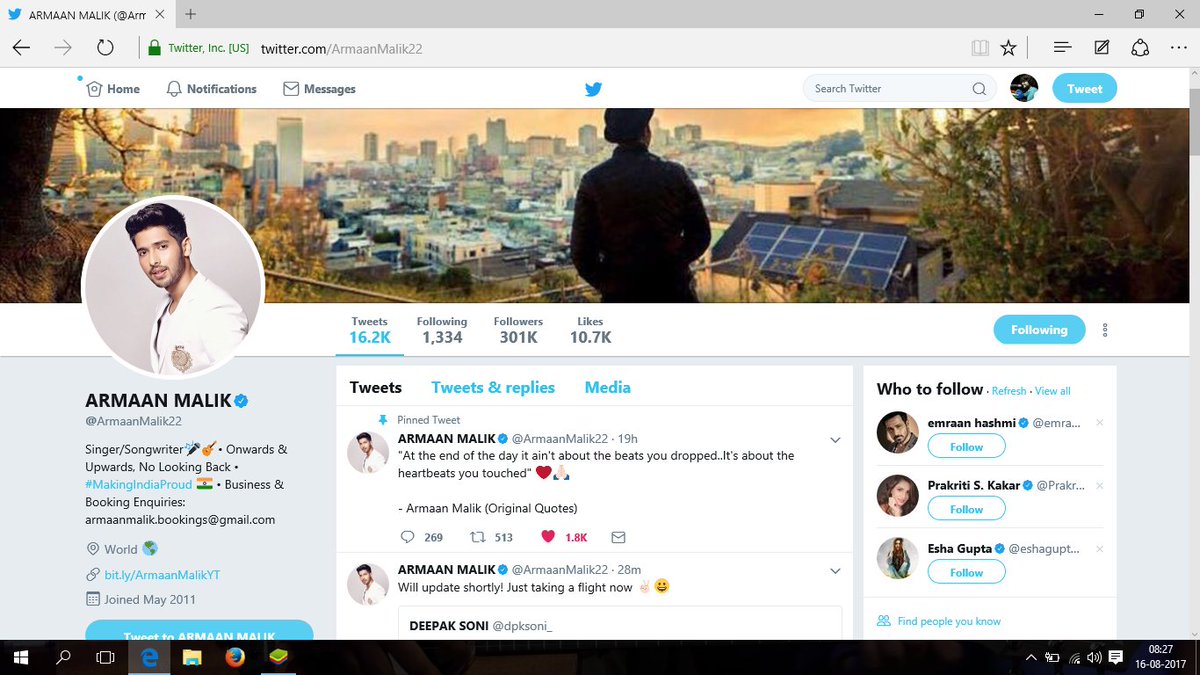Viewport: 1200px width, 675px height.
Task: Toggle like heart on pinned tweet
Action: 547,537
